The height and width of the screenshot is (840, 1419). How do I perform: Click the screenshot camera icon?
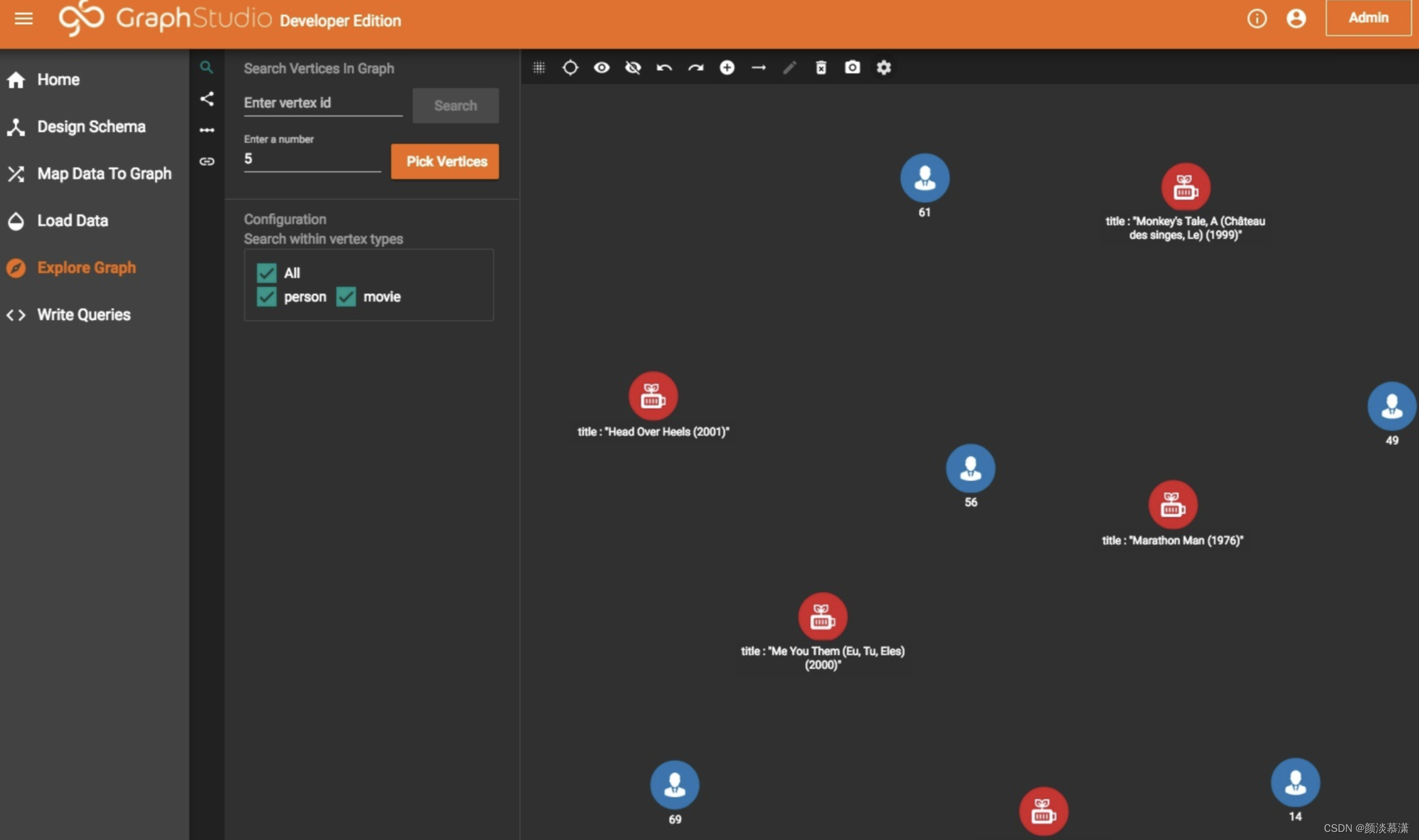[852, 67]
